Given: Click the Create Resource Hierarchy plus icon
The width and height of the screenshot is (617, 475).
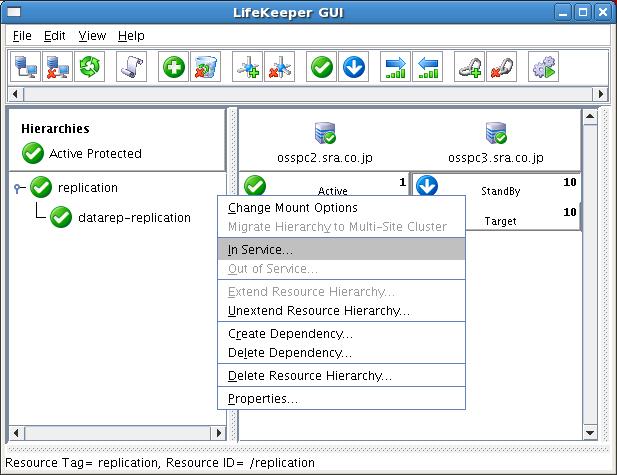Looking at the screenshot, I should (174, 67).
